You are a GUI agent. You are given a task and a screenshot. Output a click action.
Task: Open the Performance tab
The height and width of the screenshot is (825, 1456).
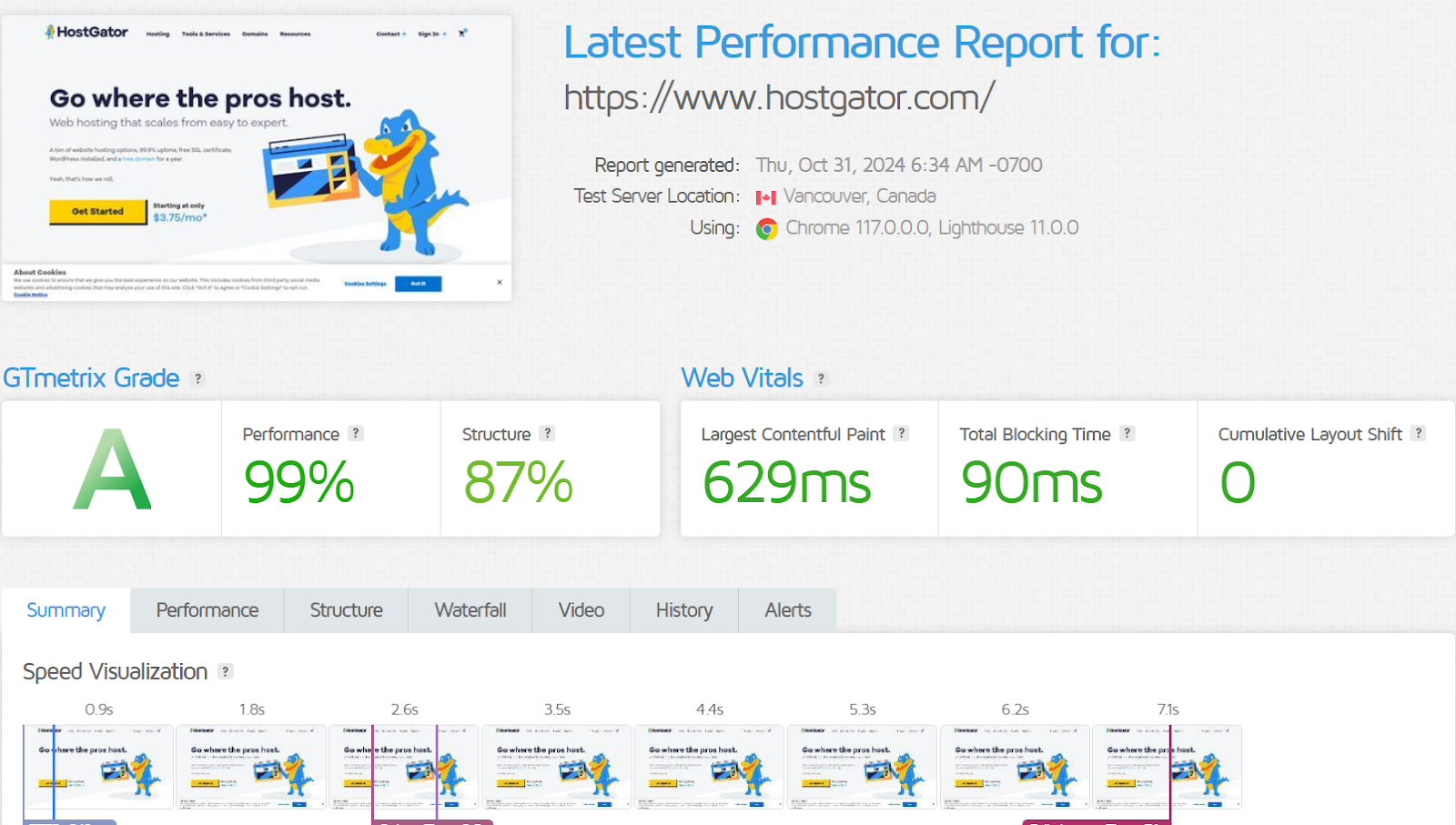coord(207,610)
